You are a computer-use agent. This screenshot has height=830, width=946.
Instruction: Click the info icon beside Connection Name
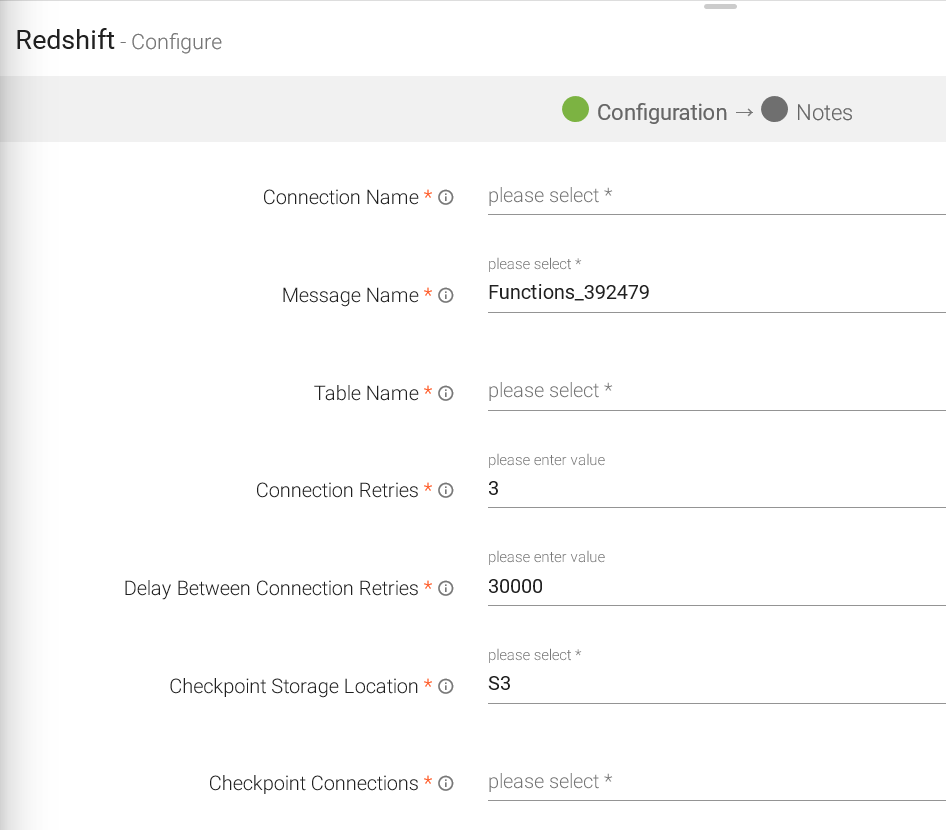[x=446, y=198]
